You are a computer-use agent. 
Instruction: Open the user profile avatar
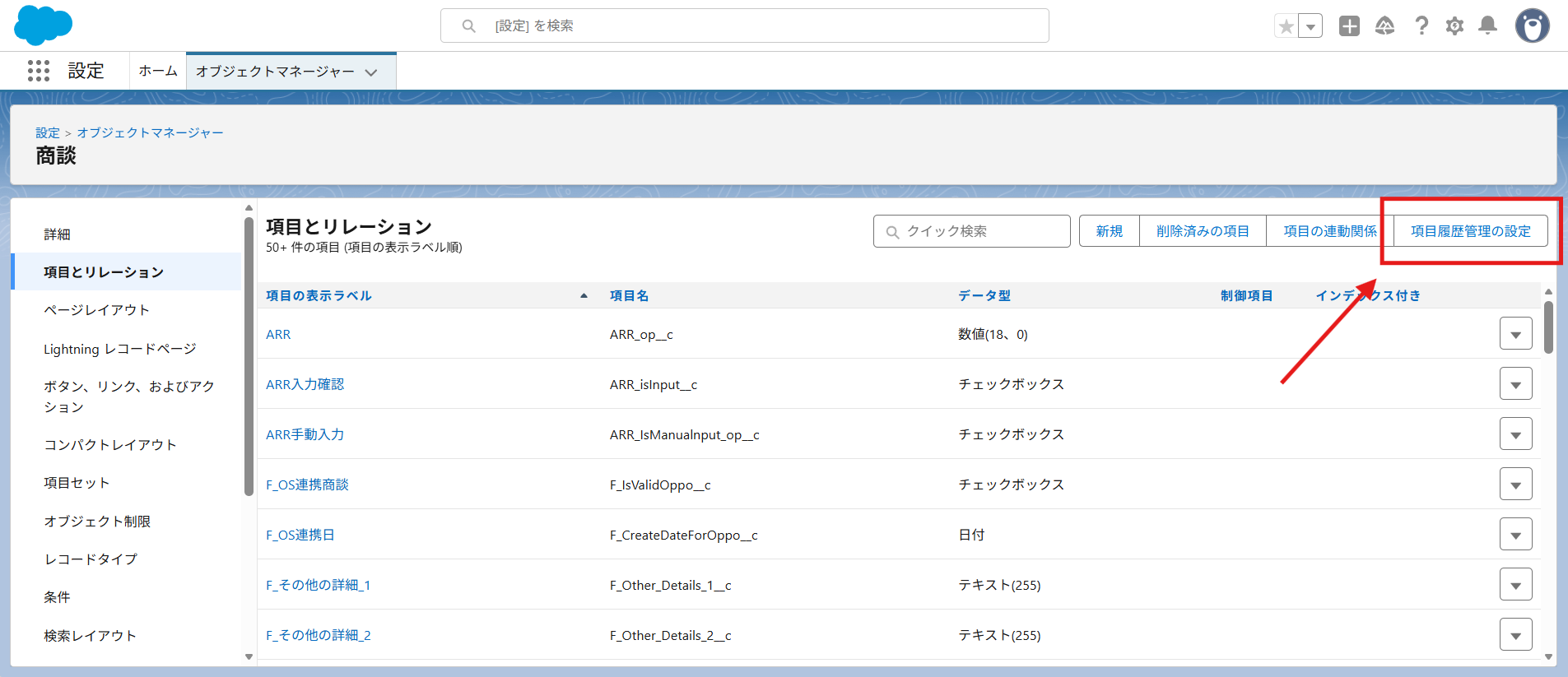point(1533,26)
